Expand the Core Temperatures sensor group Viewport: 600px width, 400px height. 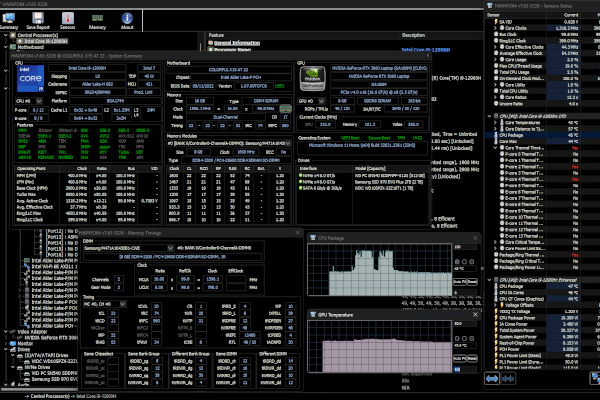coord(496,122)
